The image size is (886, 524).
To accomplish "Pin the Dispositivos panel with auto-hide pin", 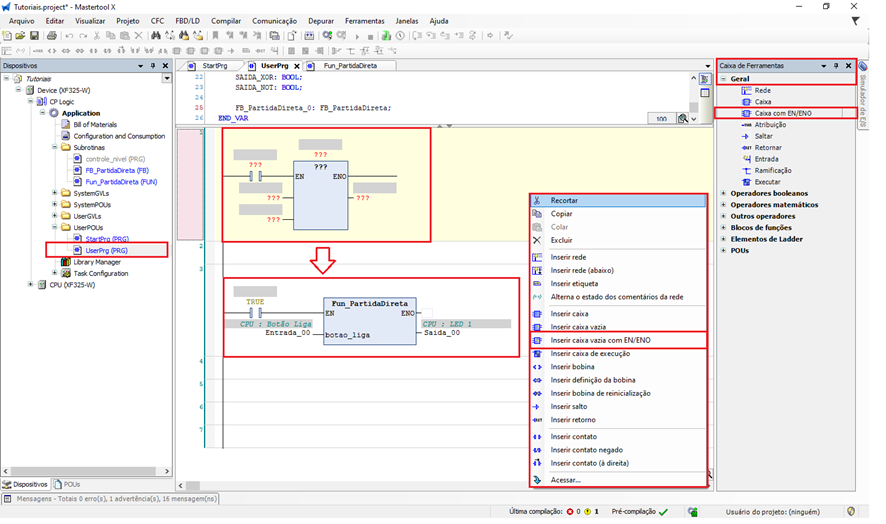I will click(x=151, y=66).
